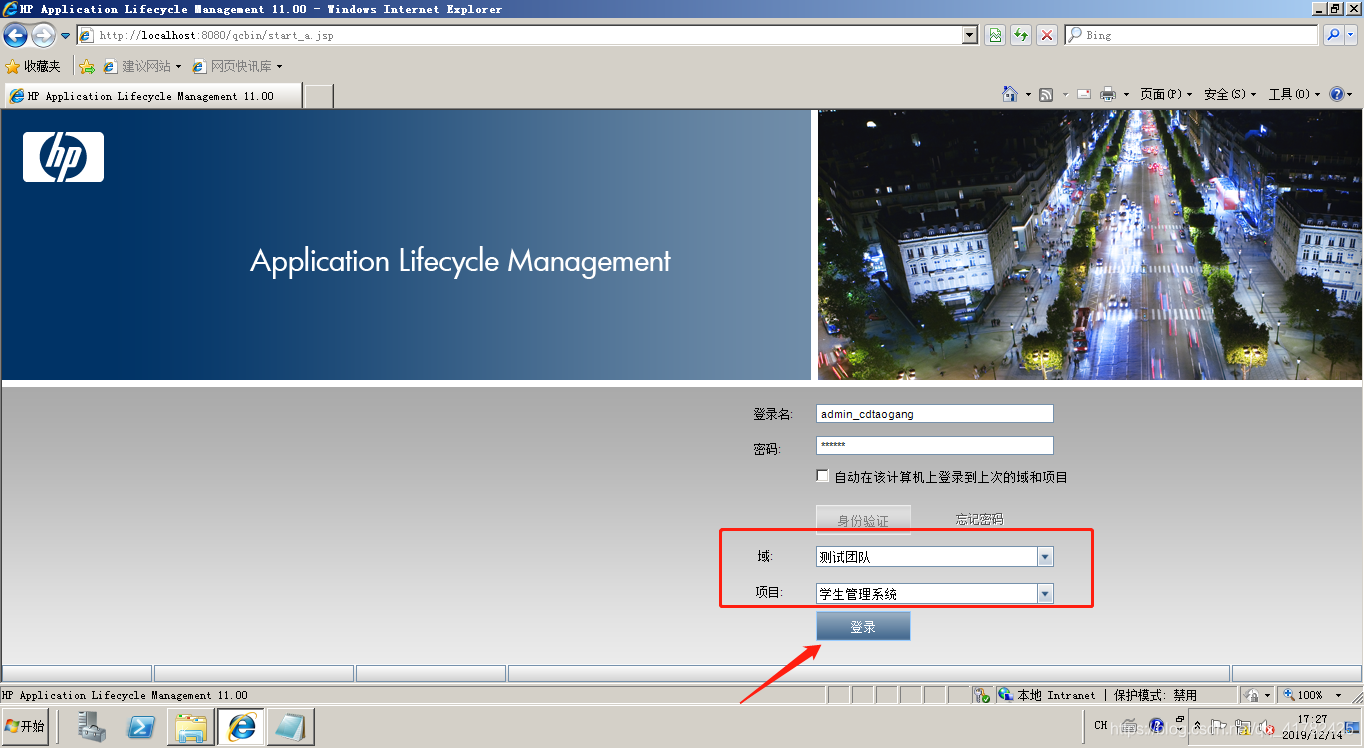Click the 忘记密码 forgot password link

point(979,520)
